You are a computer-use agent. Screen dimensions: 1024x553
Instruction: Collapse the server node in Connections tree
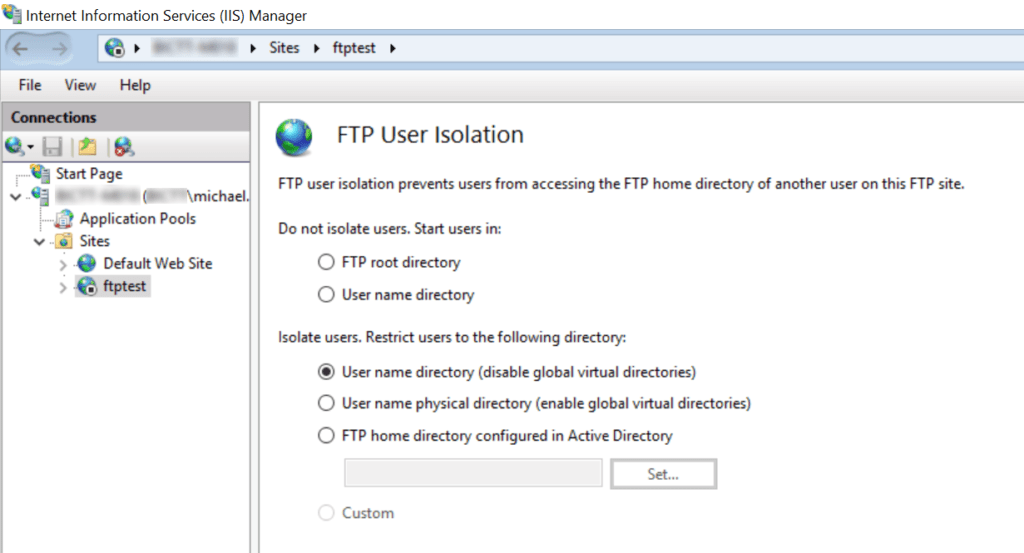pos(16,197)
